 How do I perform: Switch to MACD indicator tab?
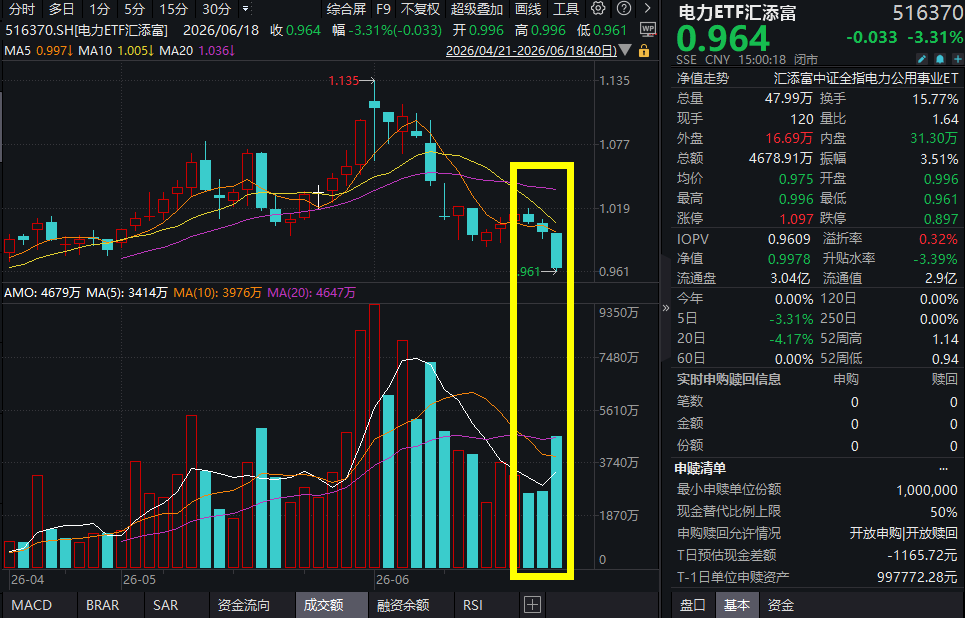point(31,605)
